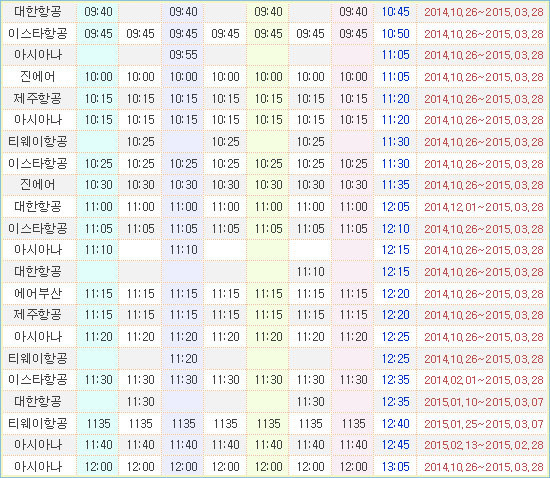This screenshot has width=550, height=478.
Task: Click 이스타항공 label in the 11:30 row
Action: click(x=38, y=380)
